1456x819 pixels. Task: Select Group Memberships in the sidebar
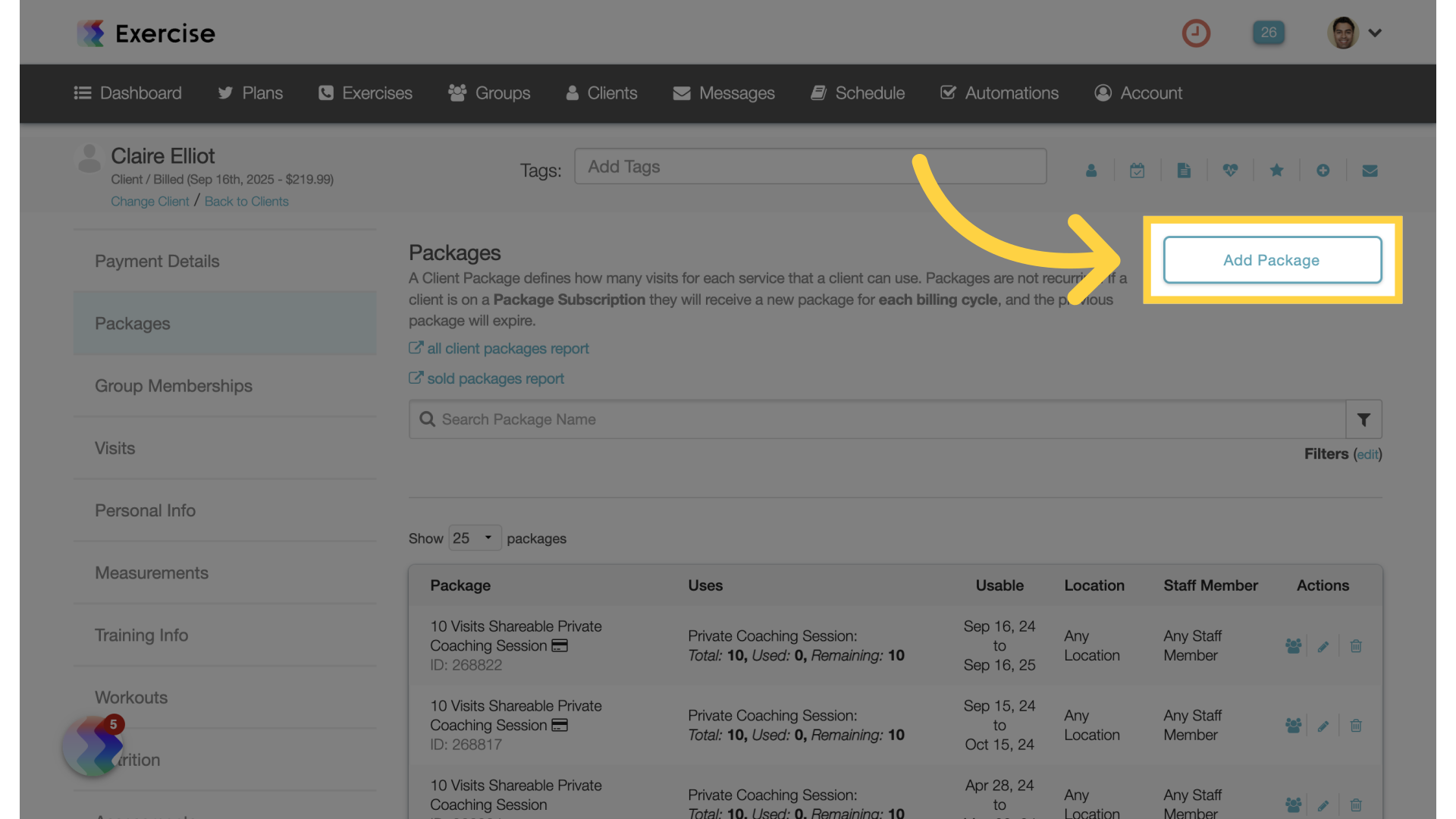click(224, 385)
